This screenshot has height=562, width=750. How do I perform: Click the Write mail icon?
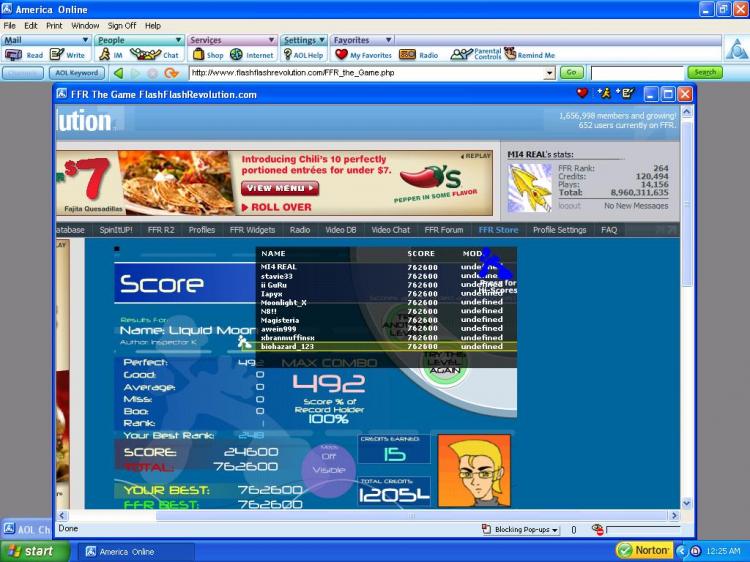tap(57, 55)
